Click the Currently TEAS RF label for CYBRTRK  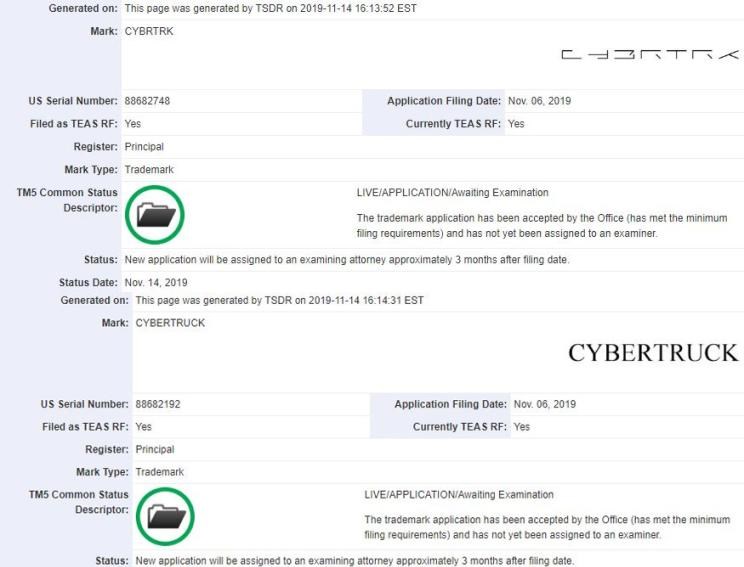[x=453, y=124]
